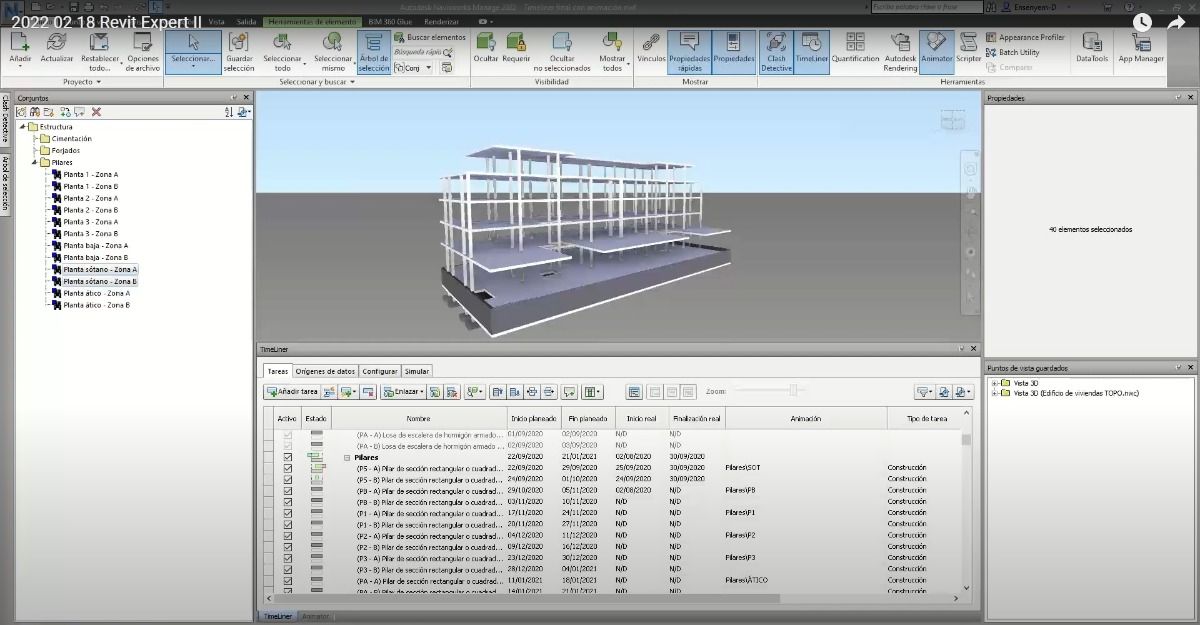The width and height of the screenshot is (1200, 625).
Task: Toggle Activo checkbox for Pilares\SOT task row
Action: pos(288,468)
